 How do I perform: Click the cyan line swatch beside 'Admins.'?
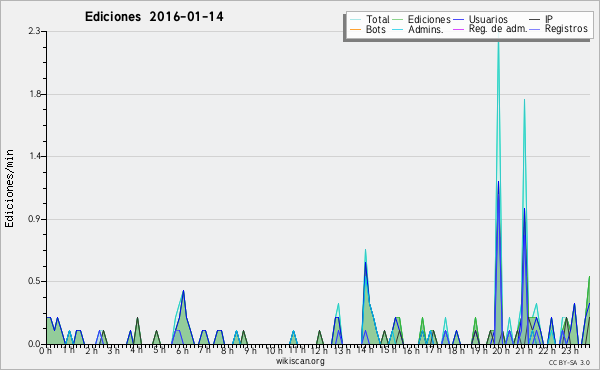pos(398,29)
